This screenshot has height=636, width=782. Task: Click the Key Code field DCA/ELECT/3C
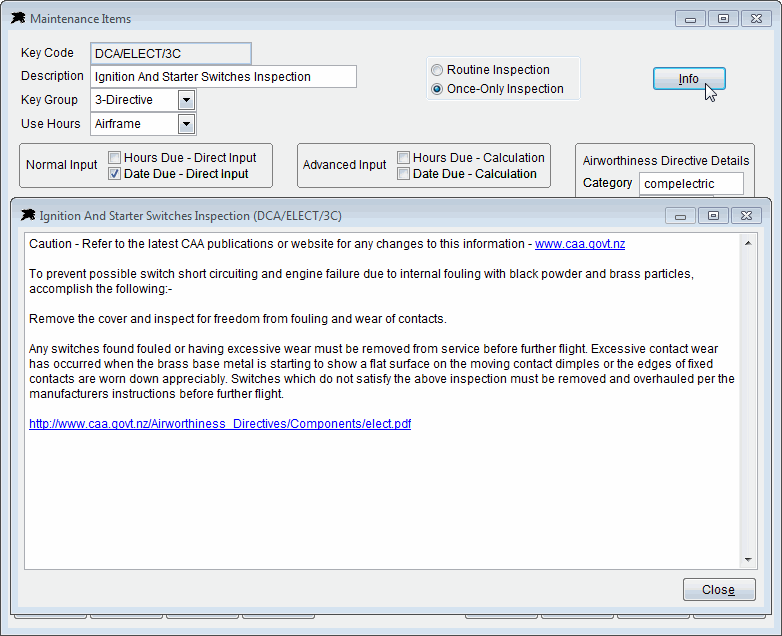pyautogui.click(x=171, y=53)
